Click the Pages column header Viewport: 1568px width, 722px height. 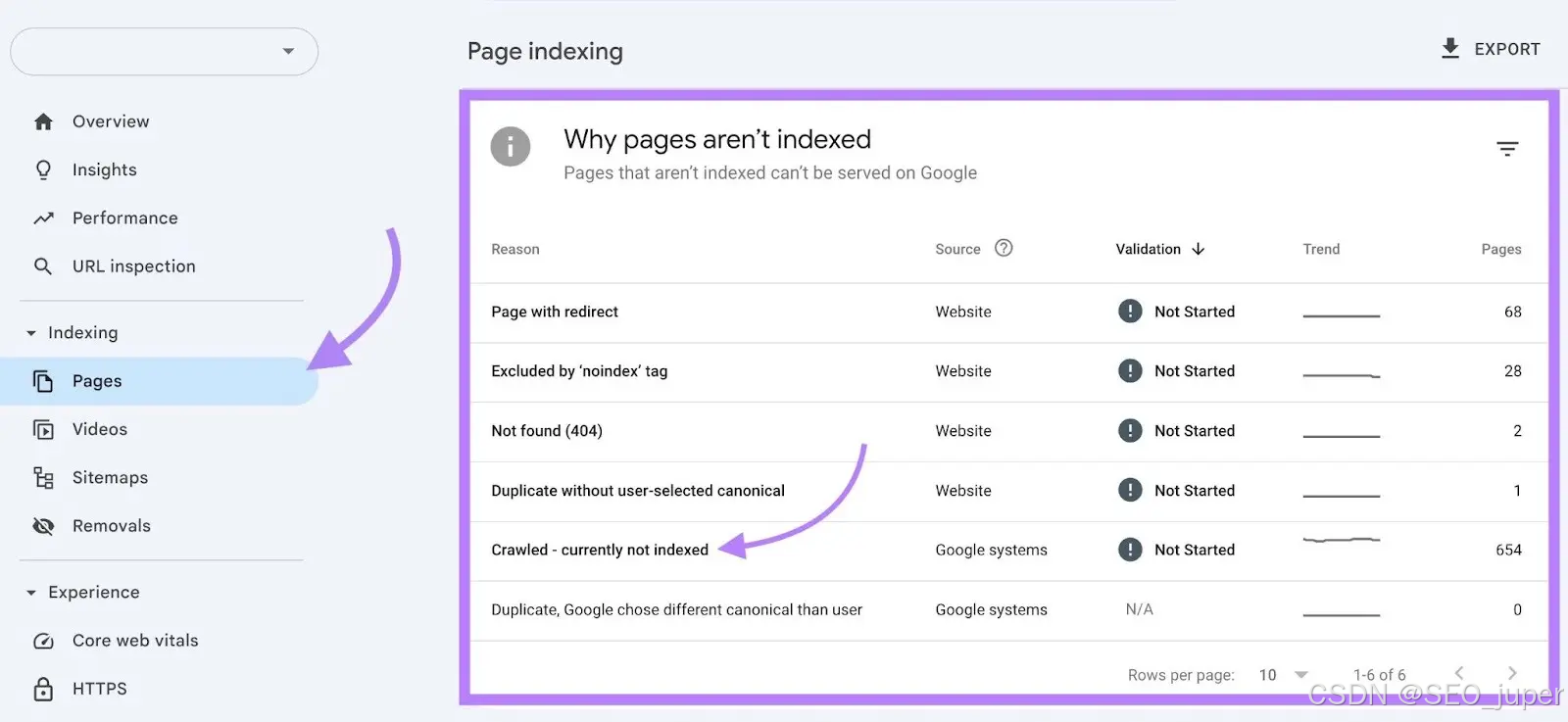1501,249
